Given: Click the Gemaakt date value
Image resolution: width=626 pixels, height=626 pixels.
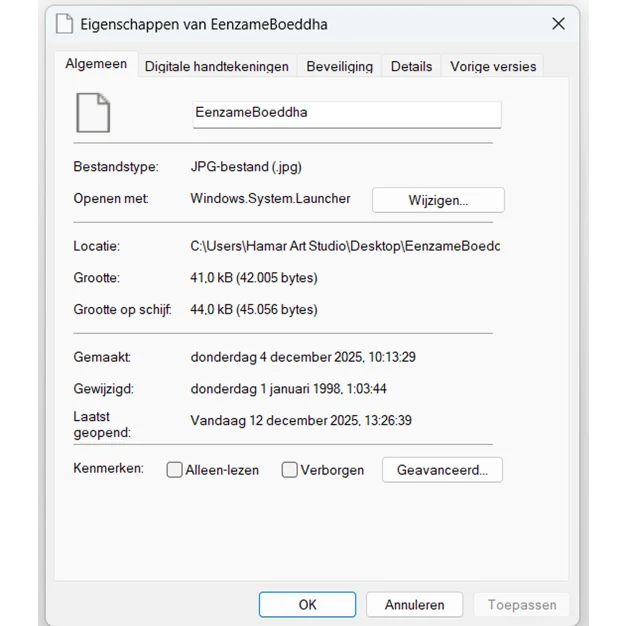Looking at the screenshot, I should (302, 357).
